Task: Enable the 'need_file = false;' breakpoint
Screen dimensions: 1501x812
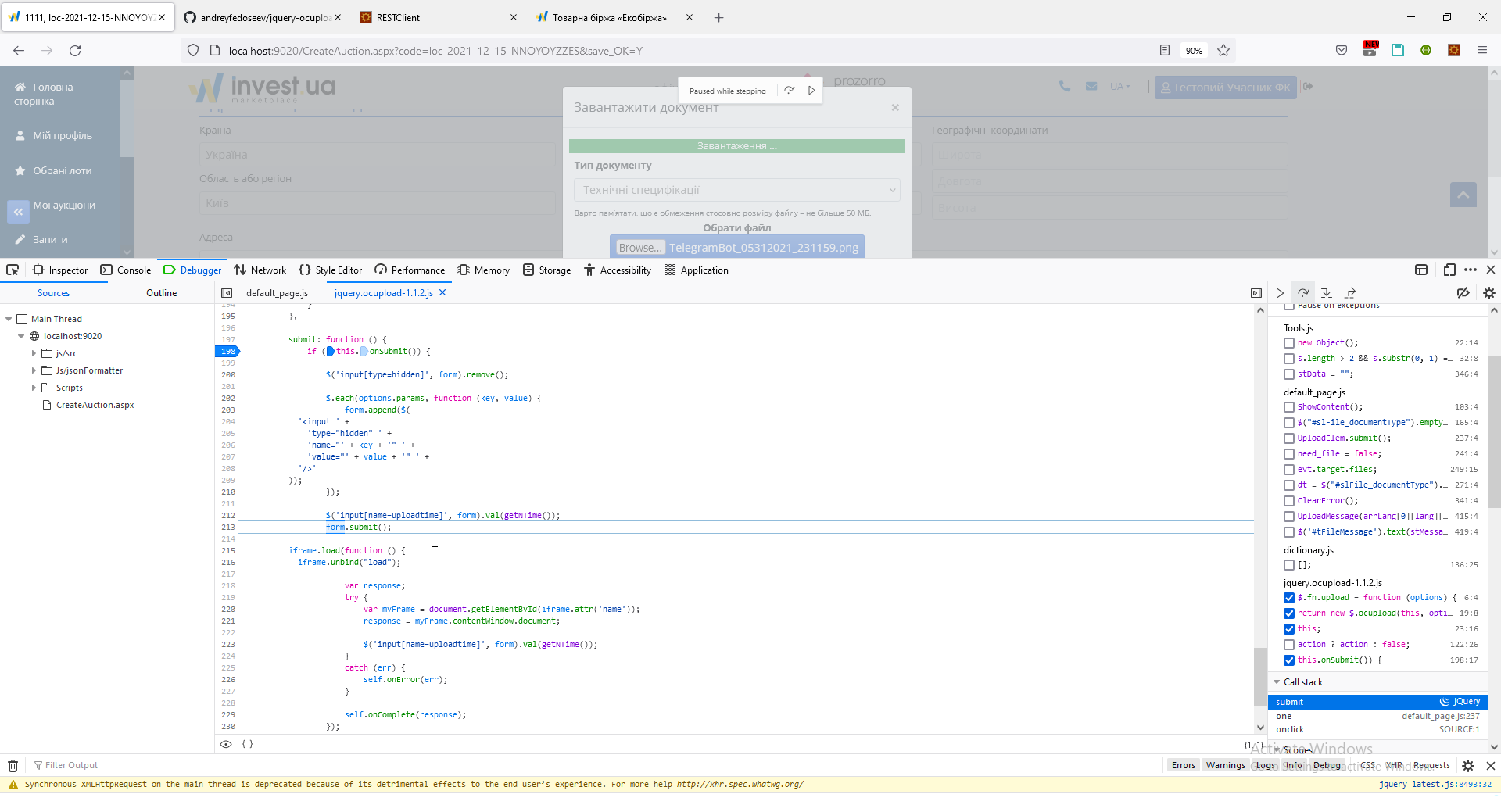Action: [1289, 454]
